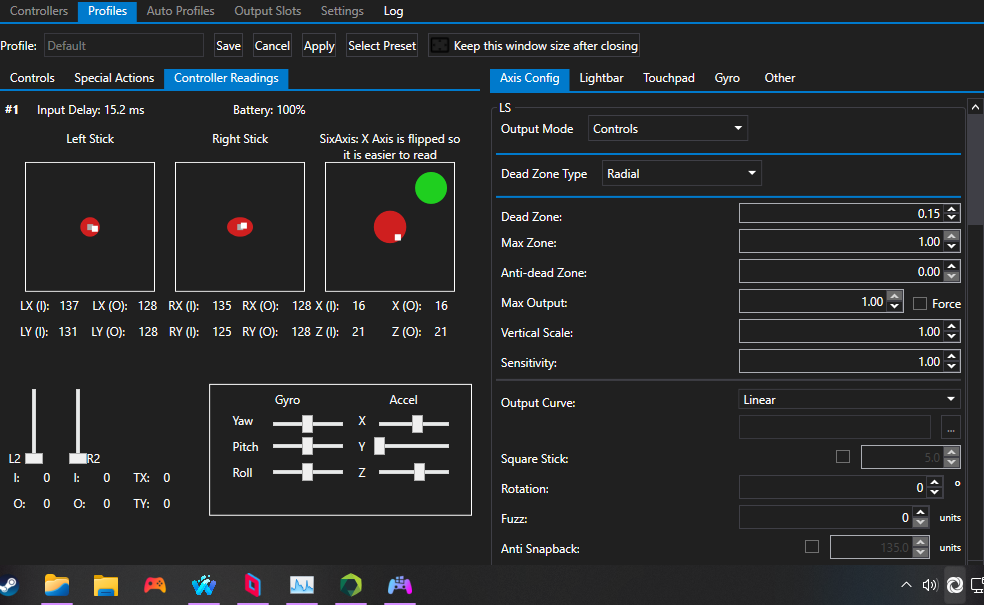
Task: Open the performance graph app on the taskbar
Action: 301,585
